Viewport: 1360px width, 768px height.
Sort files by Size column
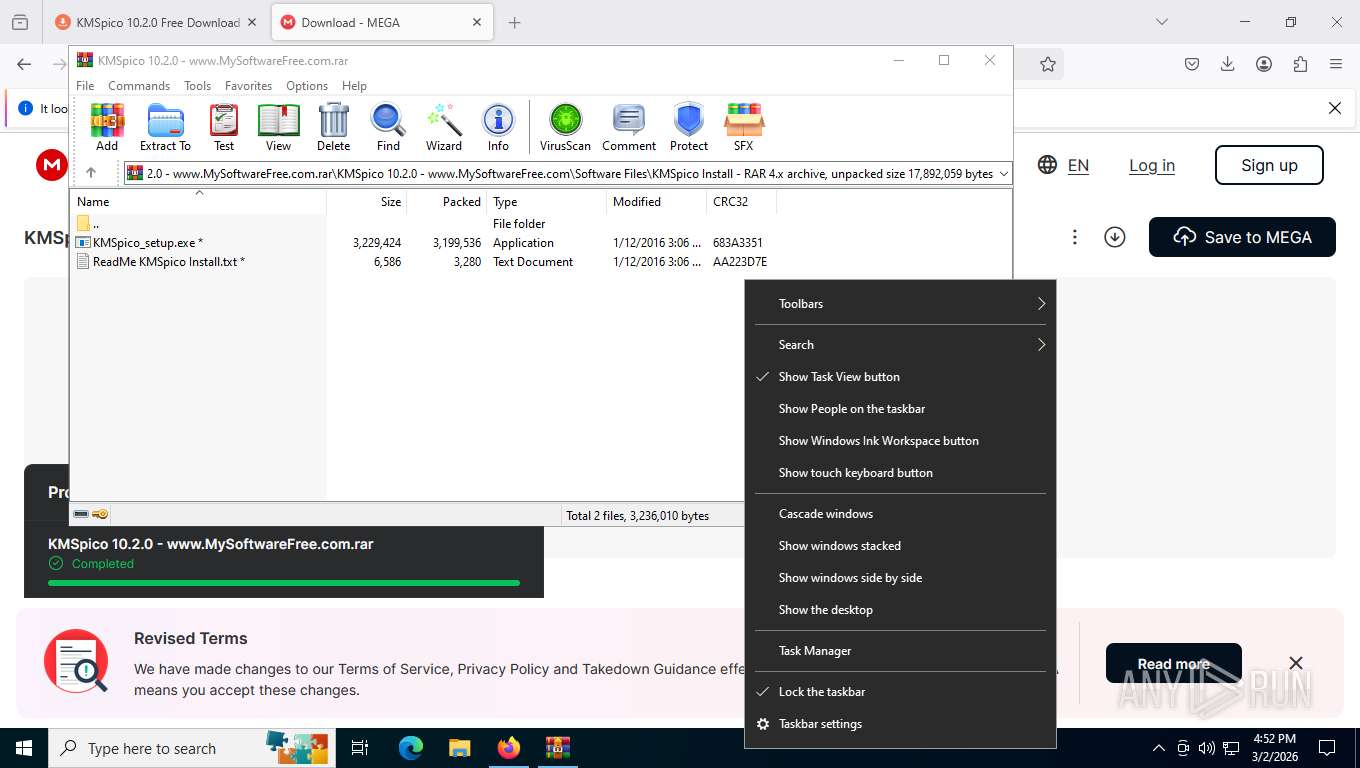click(x=367, y=201)
